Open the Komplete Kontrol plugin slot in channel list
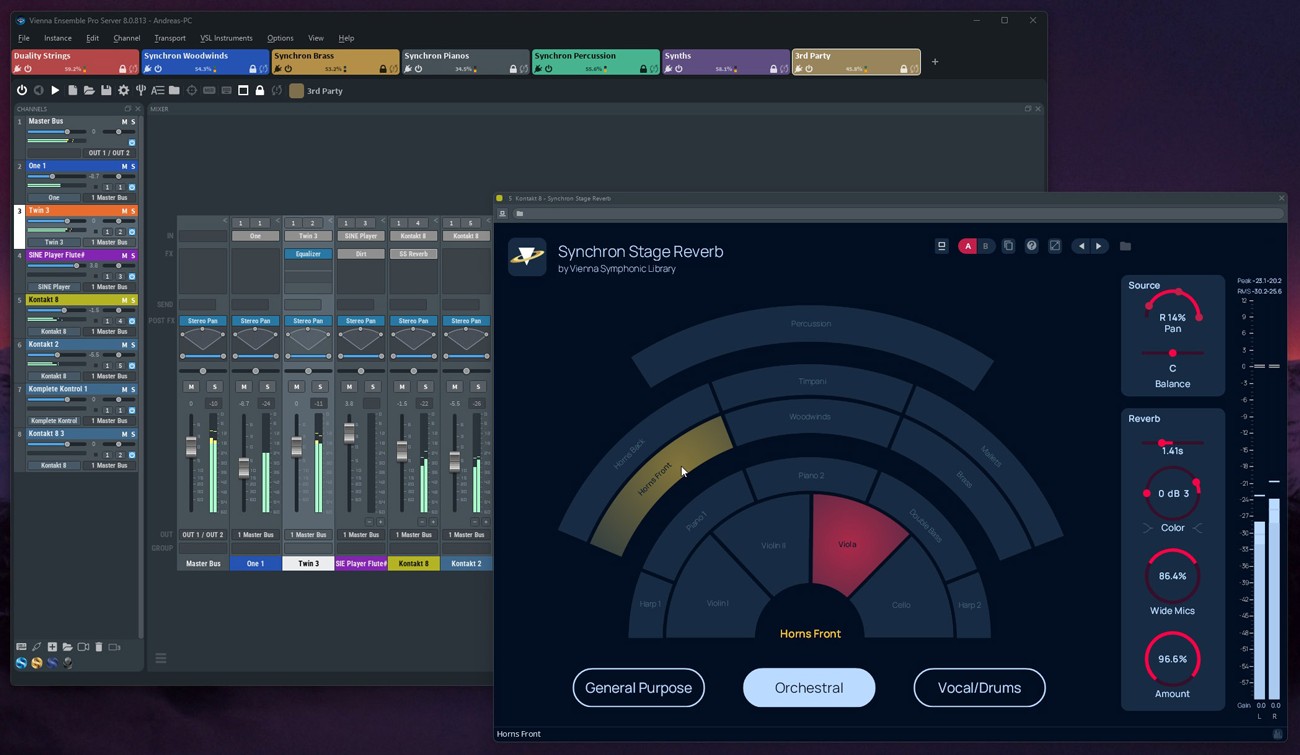The width and height of the screenshot is (1300, 755). click(54, 421)
